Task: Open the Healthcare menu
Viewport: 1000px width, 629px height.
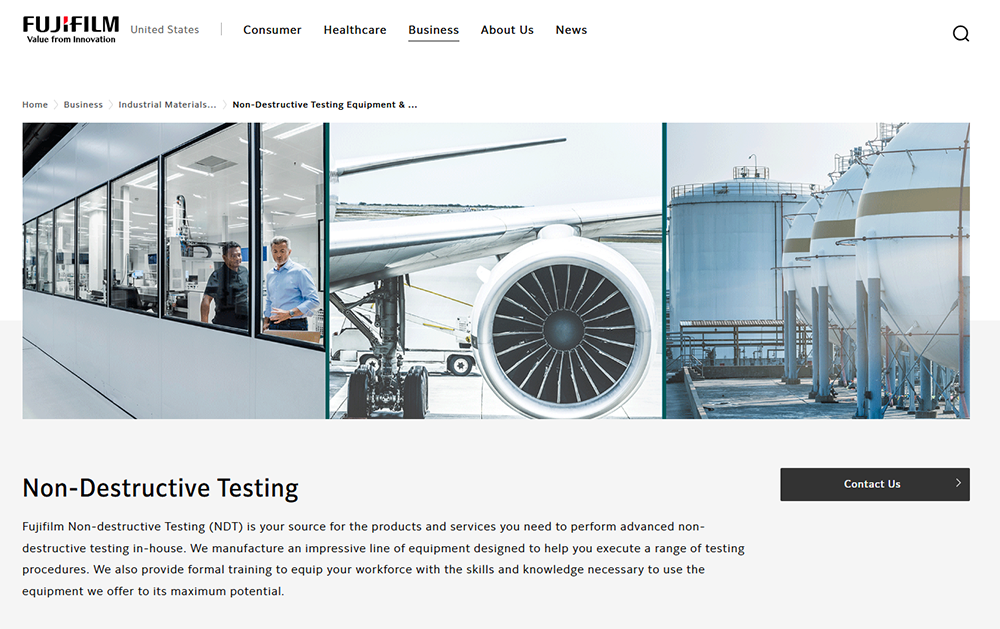Action: click(x=355, y=30)
